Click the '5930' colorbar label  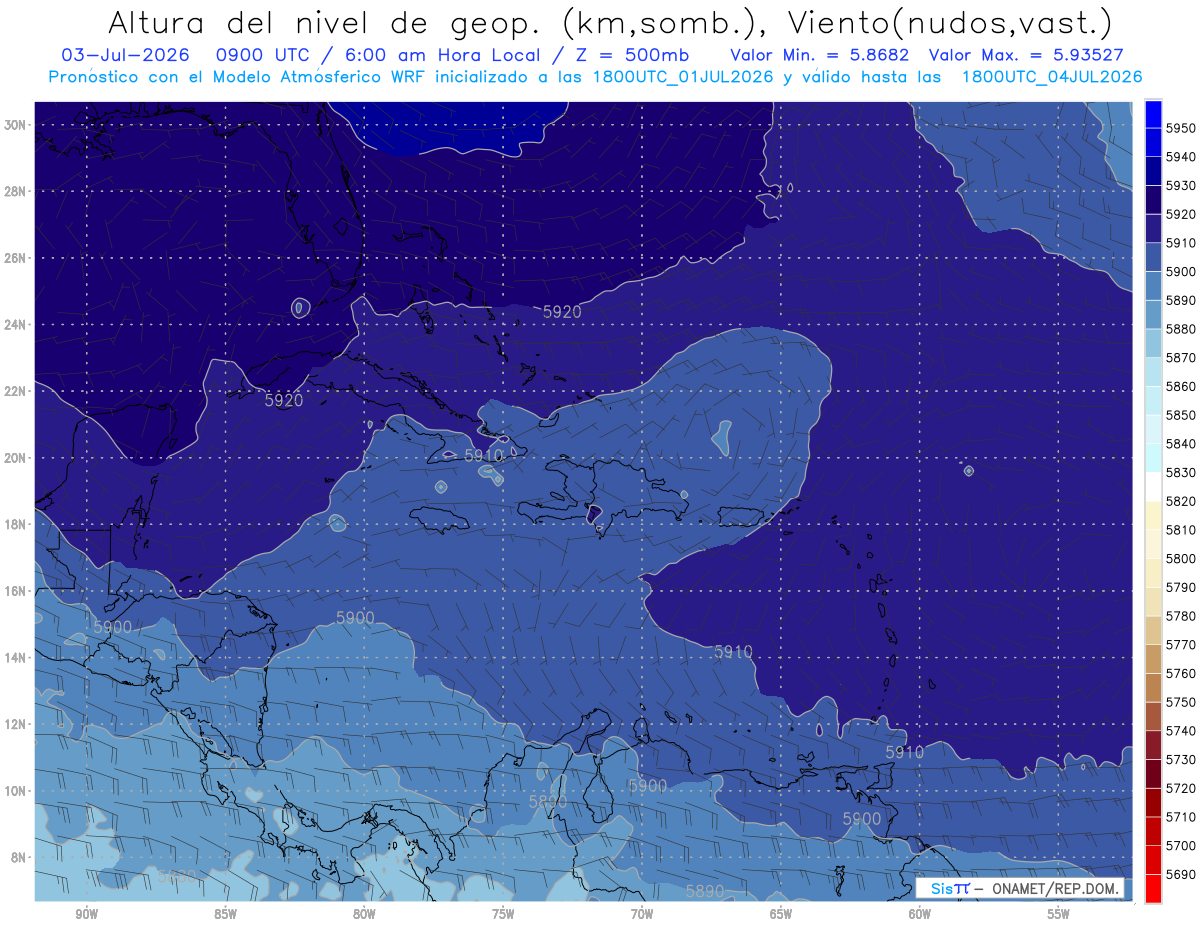pos(1180,185)
